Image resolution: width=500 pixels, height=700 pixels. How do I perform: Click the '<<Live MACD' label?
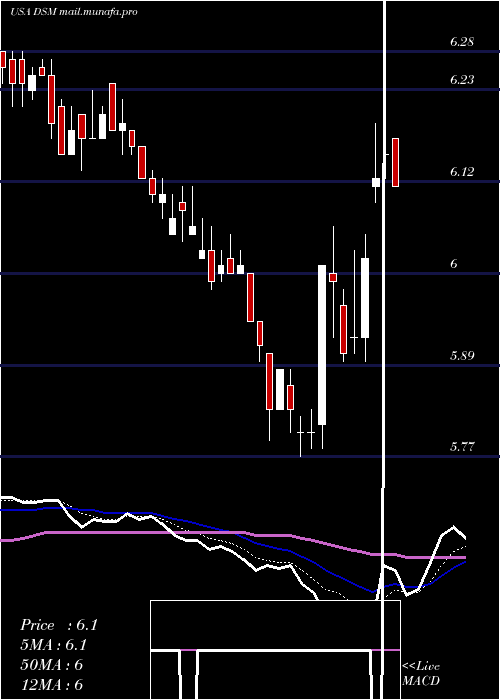tap(421, 673)
